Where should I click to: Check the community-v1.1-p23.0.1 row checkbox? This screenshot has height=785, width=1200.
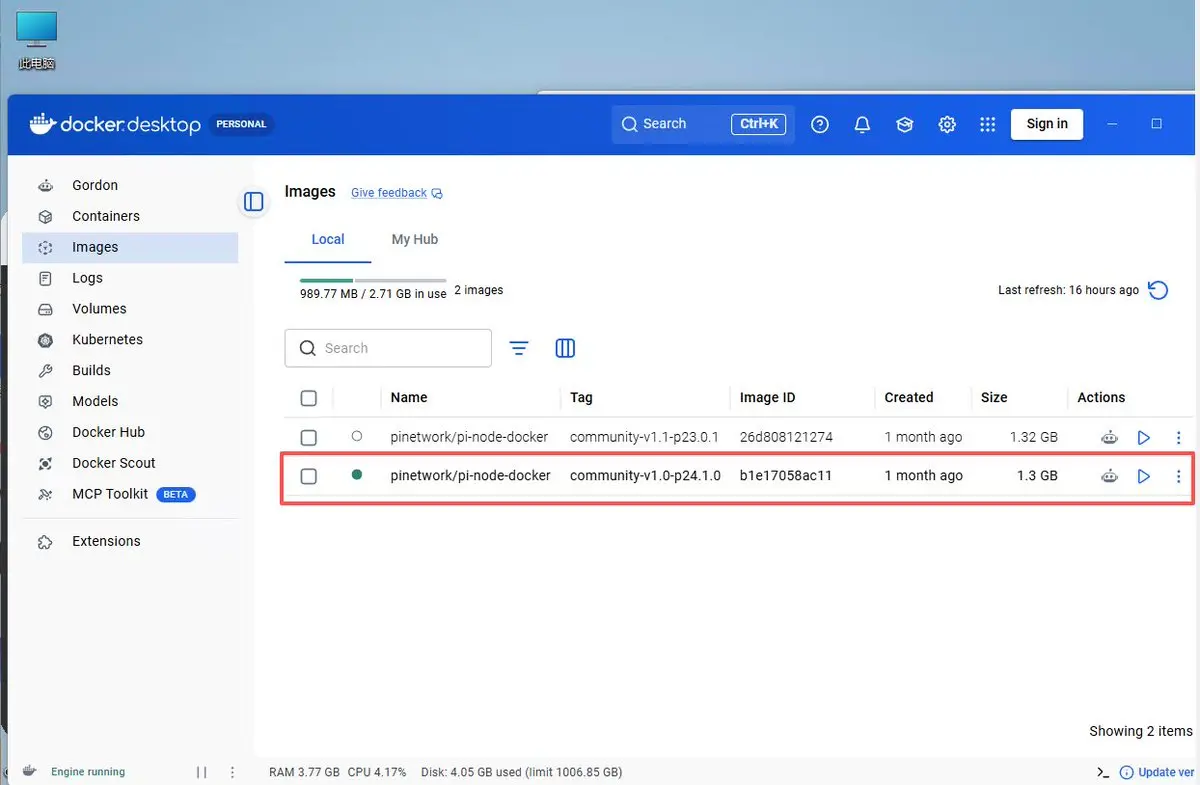pyautogui.click(x=309, y=437)
